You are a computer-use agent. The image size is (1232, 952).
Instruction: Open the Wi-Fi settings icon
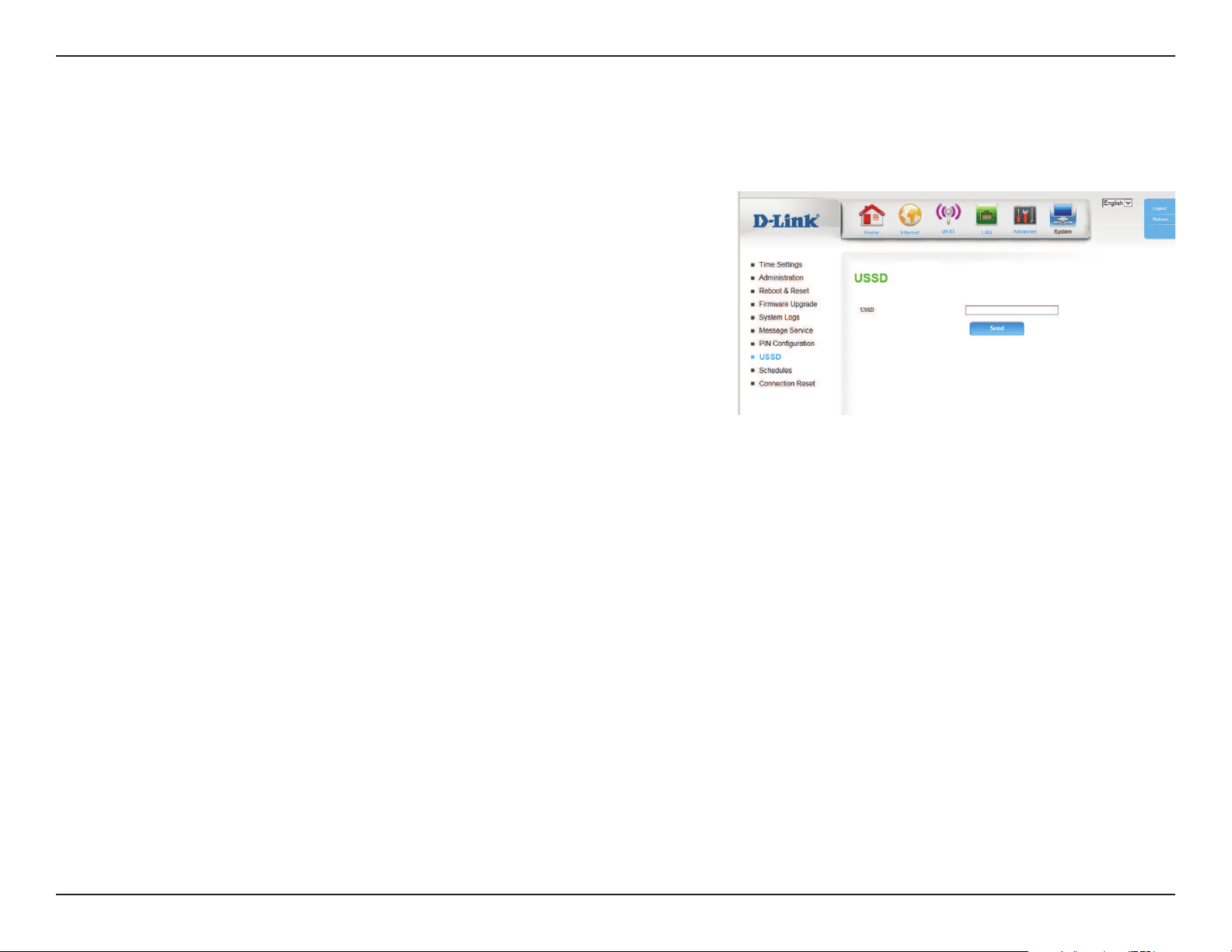[948, 216]
